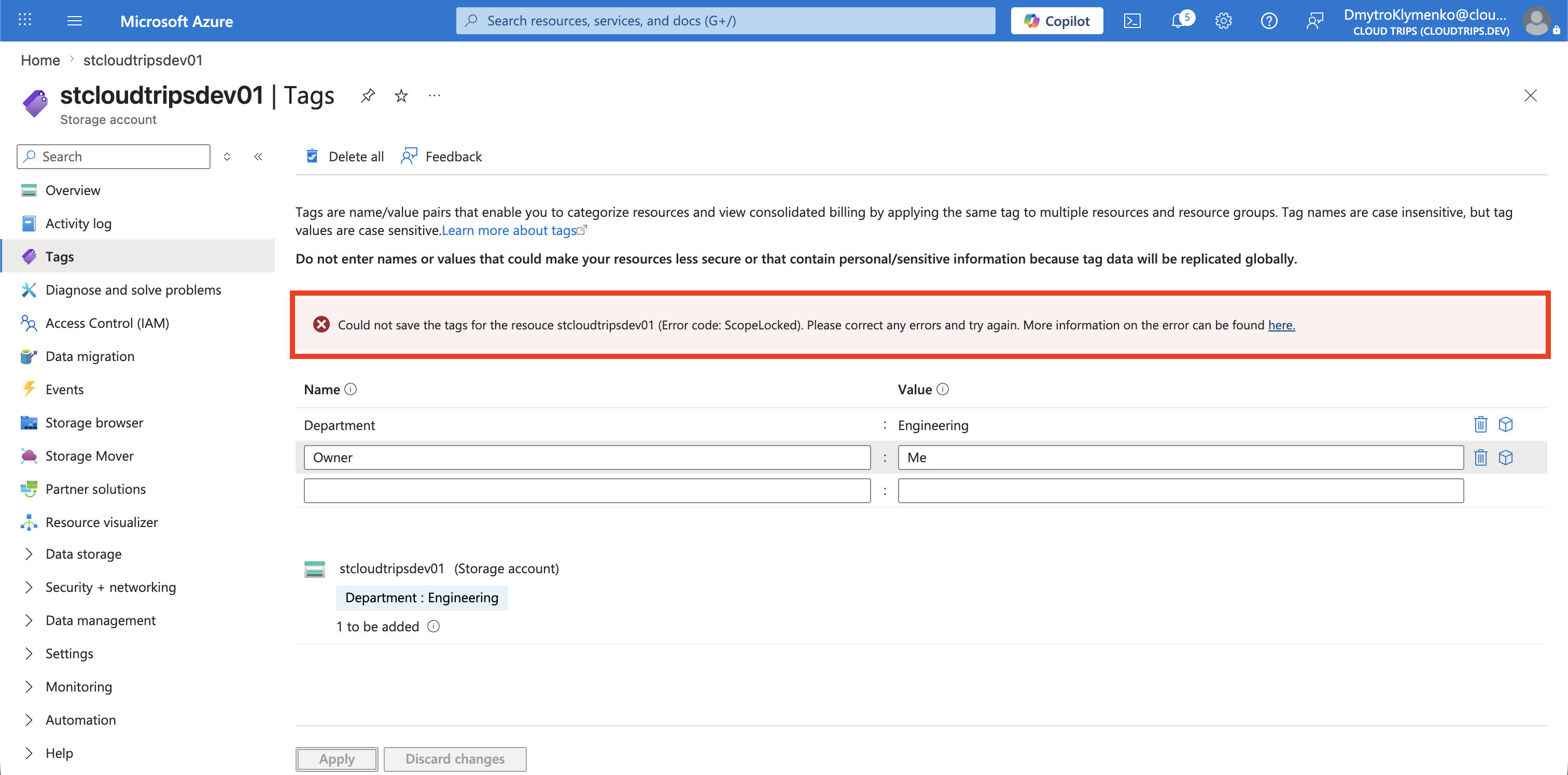Screen dimensions: 1568x775
Task: Click the Apply button
Action: pyautogui.click(x=337, y=758)
